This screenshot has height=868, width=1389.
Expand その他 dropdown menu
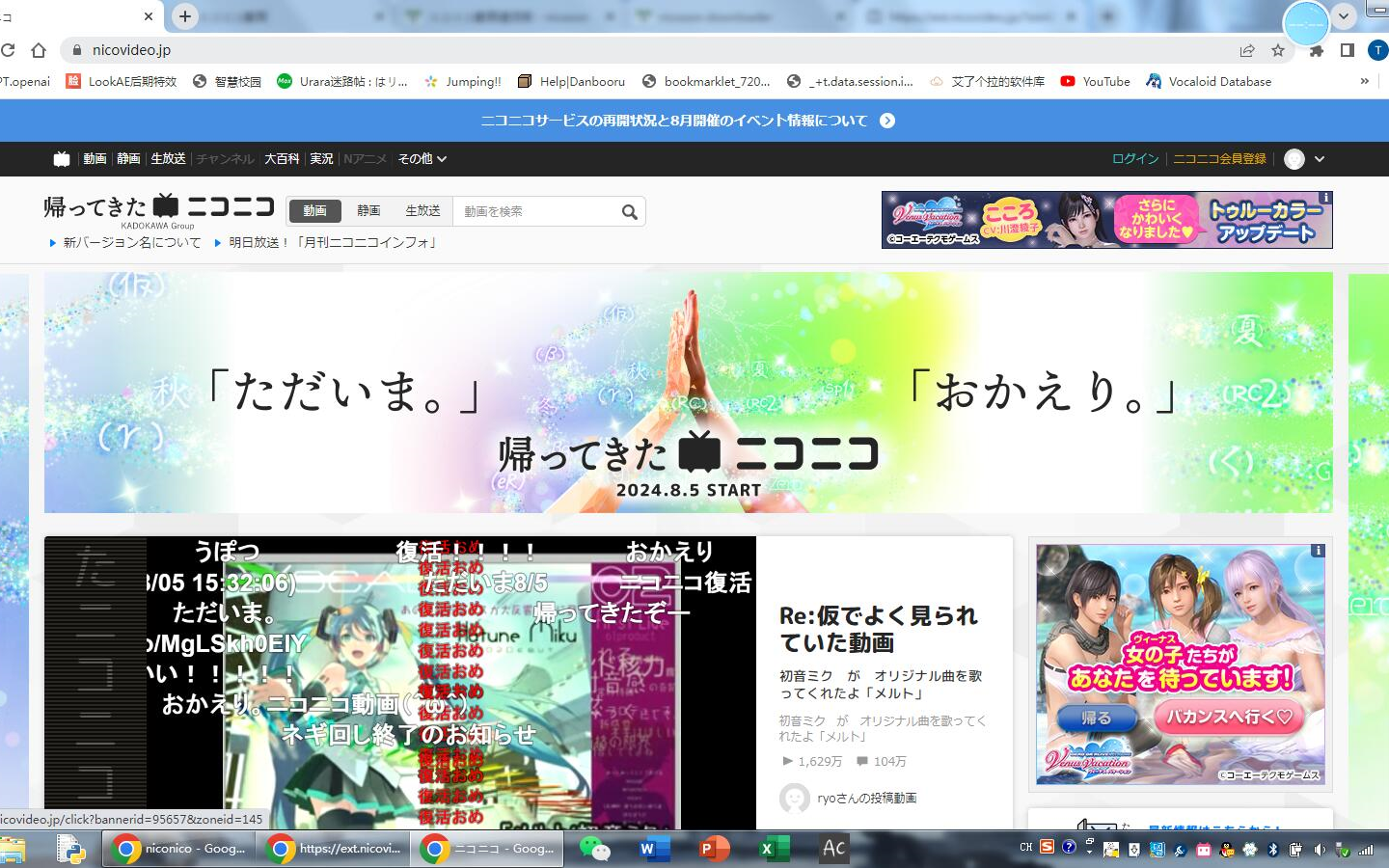click(422, 159)
